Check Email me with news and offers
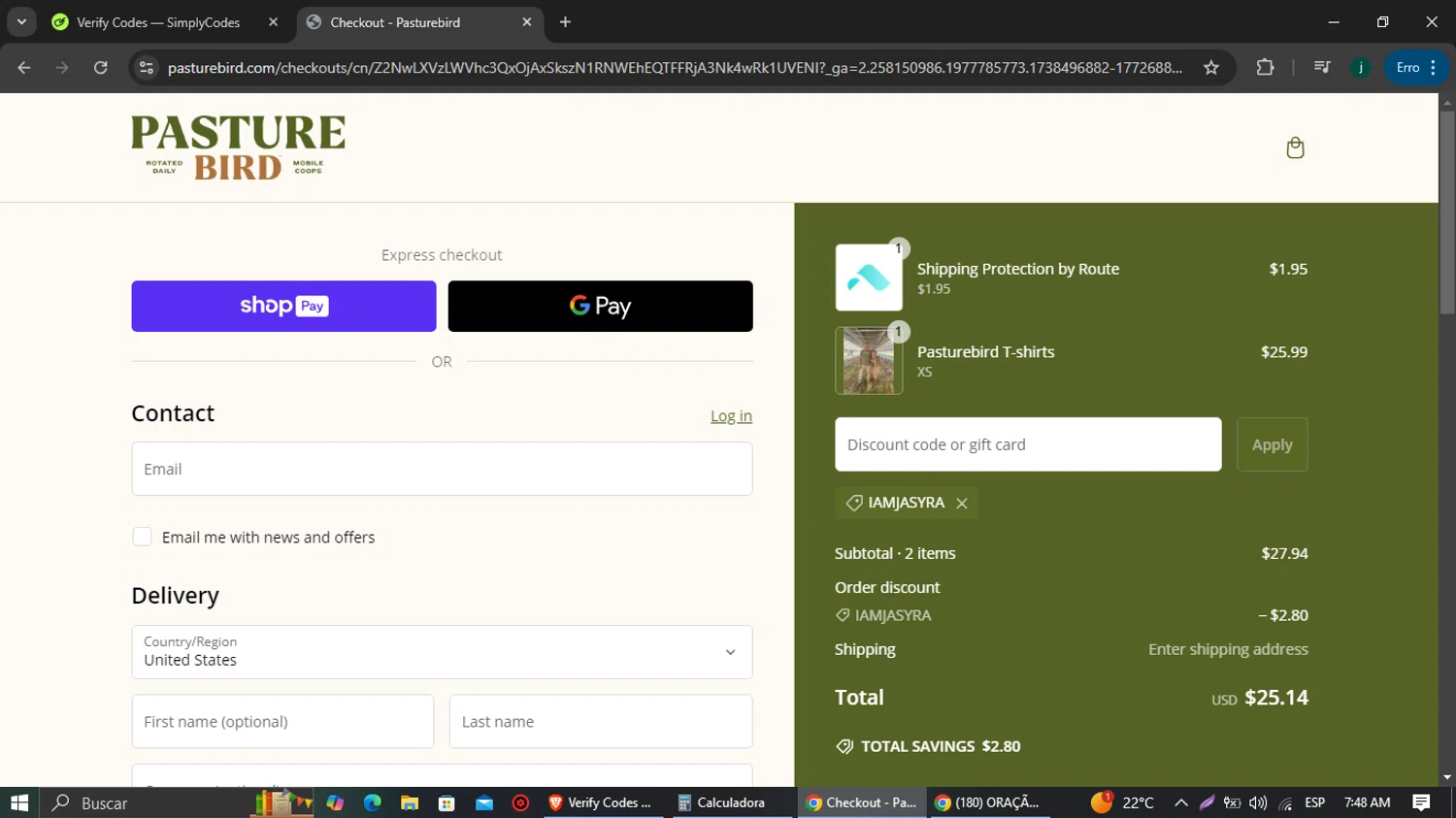The image size is (1456, 818). 142,537
